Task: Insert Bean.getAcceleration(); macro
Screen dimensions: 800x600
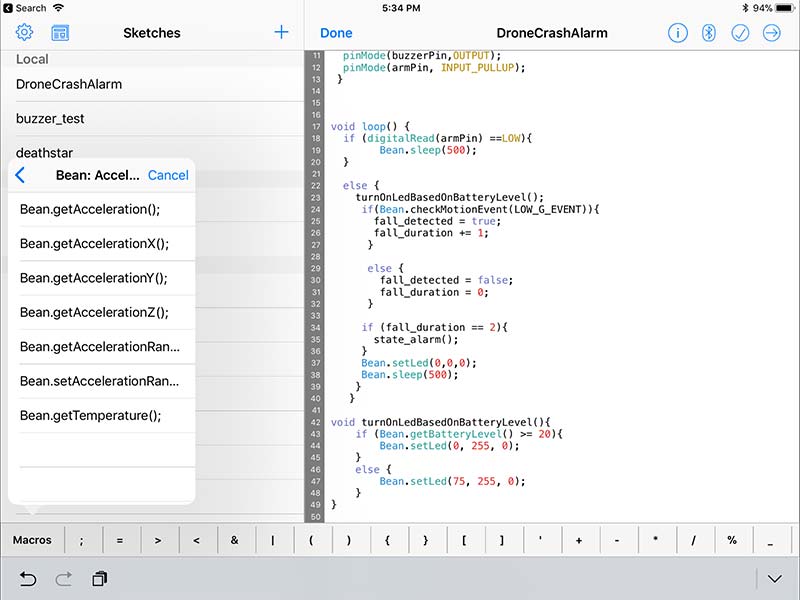Action: 102,209
